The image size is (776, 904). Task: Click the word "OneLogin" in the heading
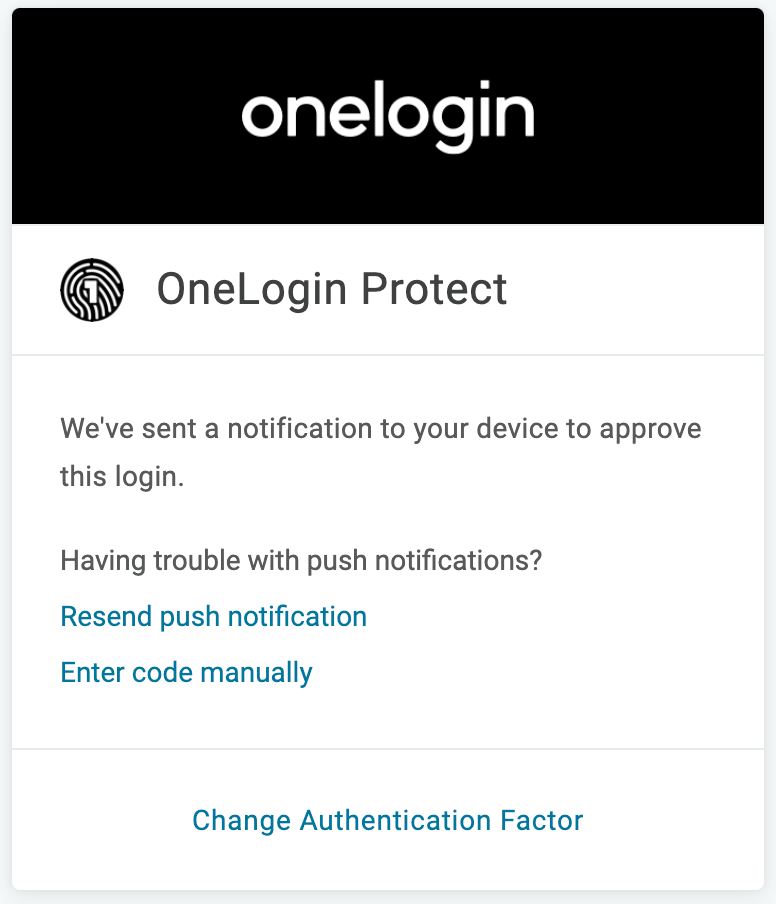pos(252,289)
